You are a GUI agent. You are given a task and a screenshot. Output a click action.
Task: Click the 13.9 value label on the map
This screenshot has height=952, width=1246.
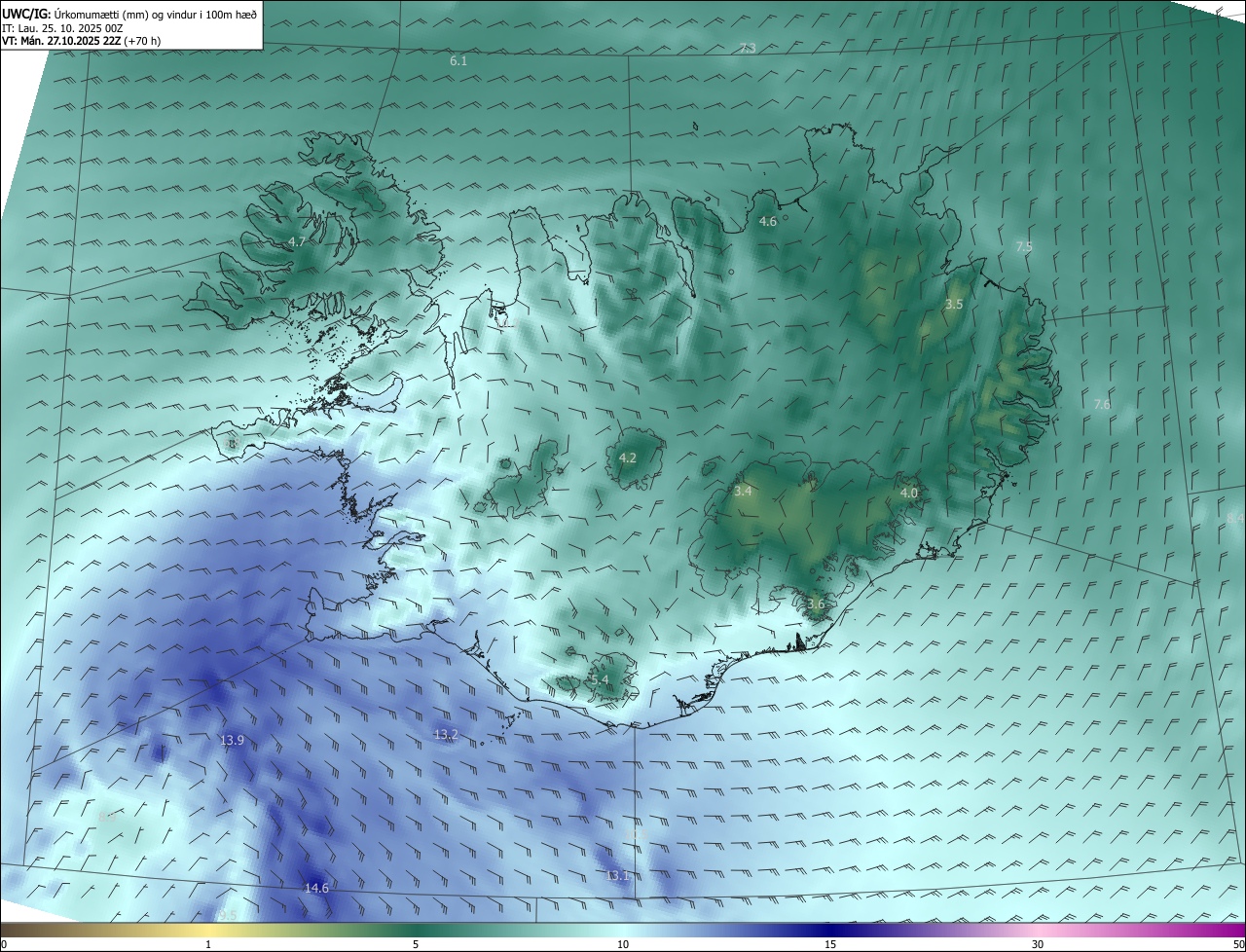232,741
